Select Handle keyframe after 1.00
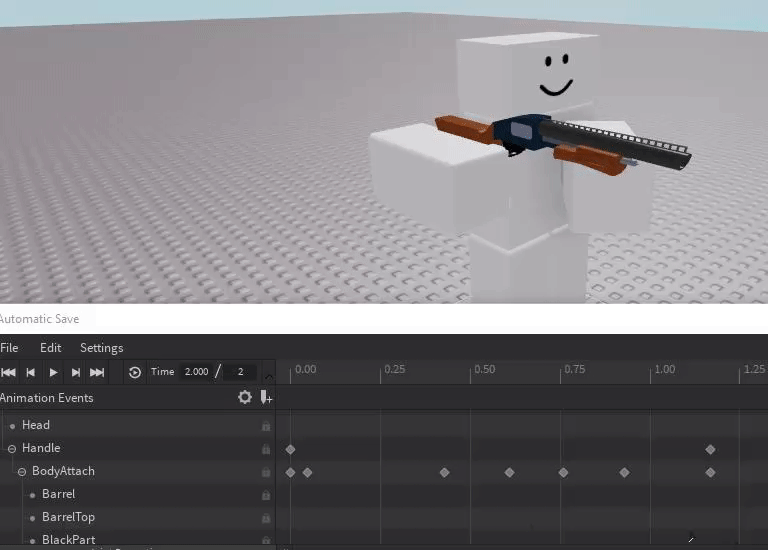This screenshot has height=550, width=768. coord(710,449)
